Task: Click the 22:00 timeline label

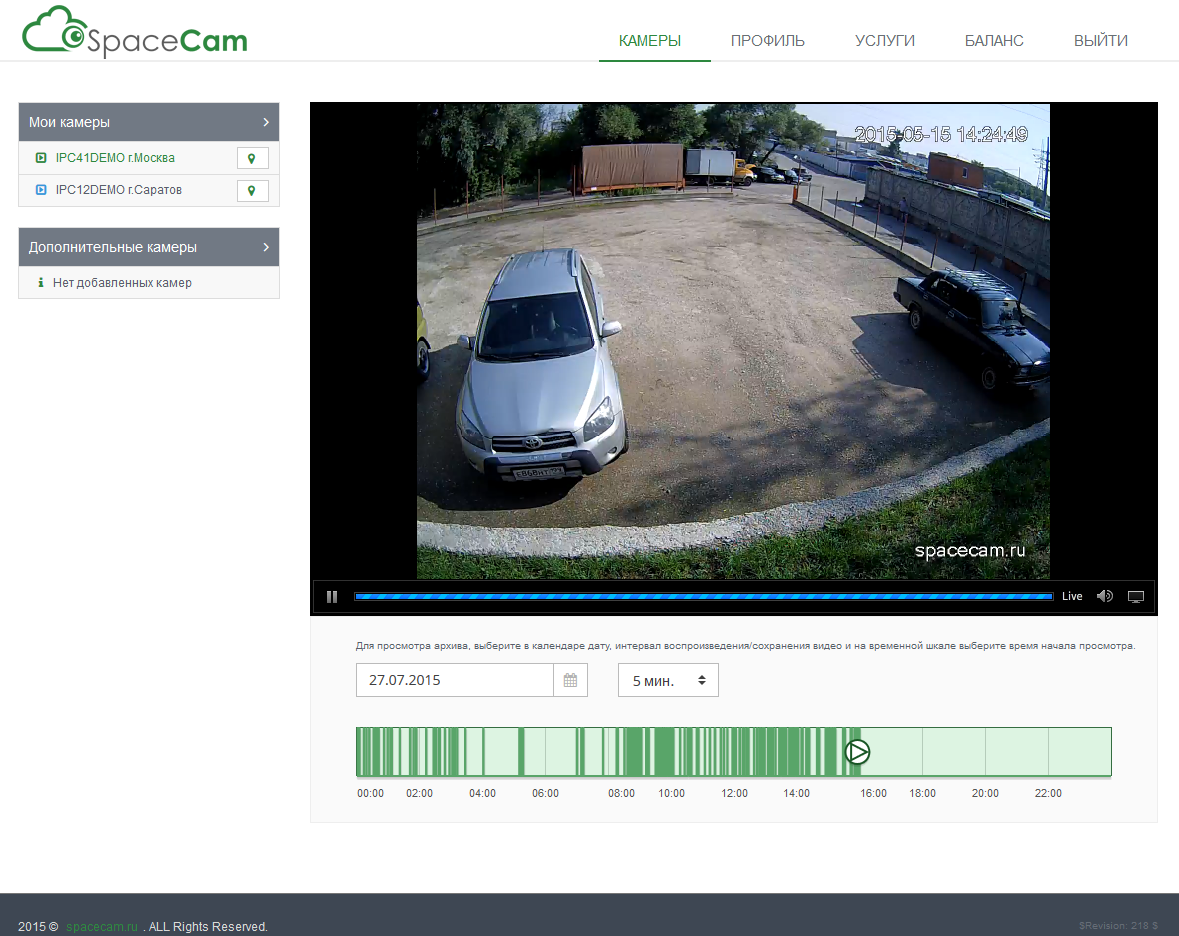Action: [1048, 793]
